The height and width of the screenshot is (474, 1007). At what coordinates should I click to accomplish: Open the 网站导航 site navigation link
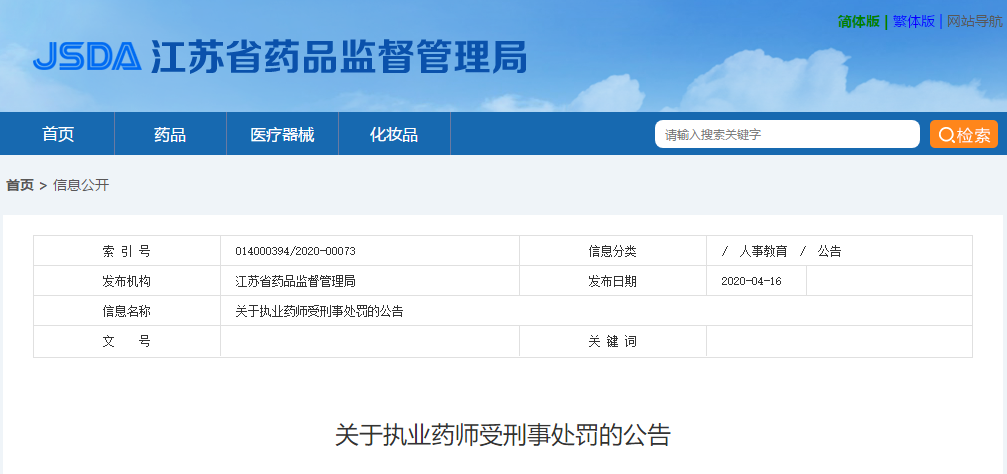click(973, 21)
